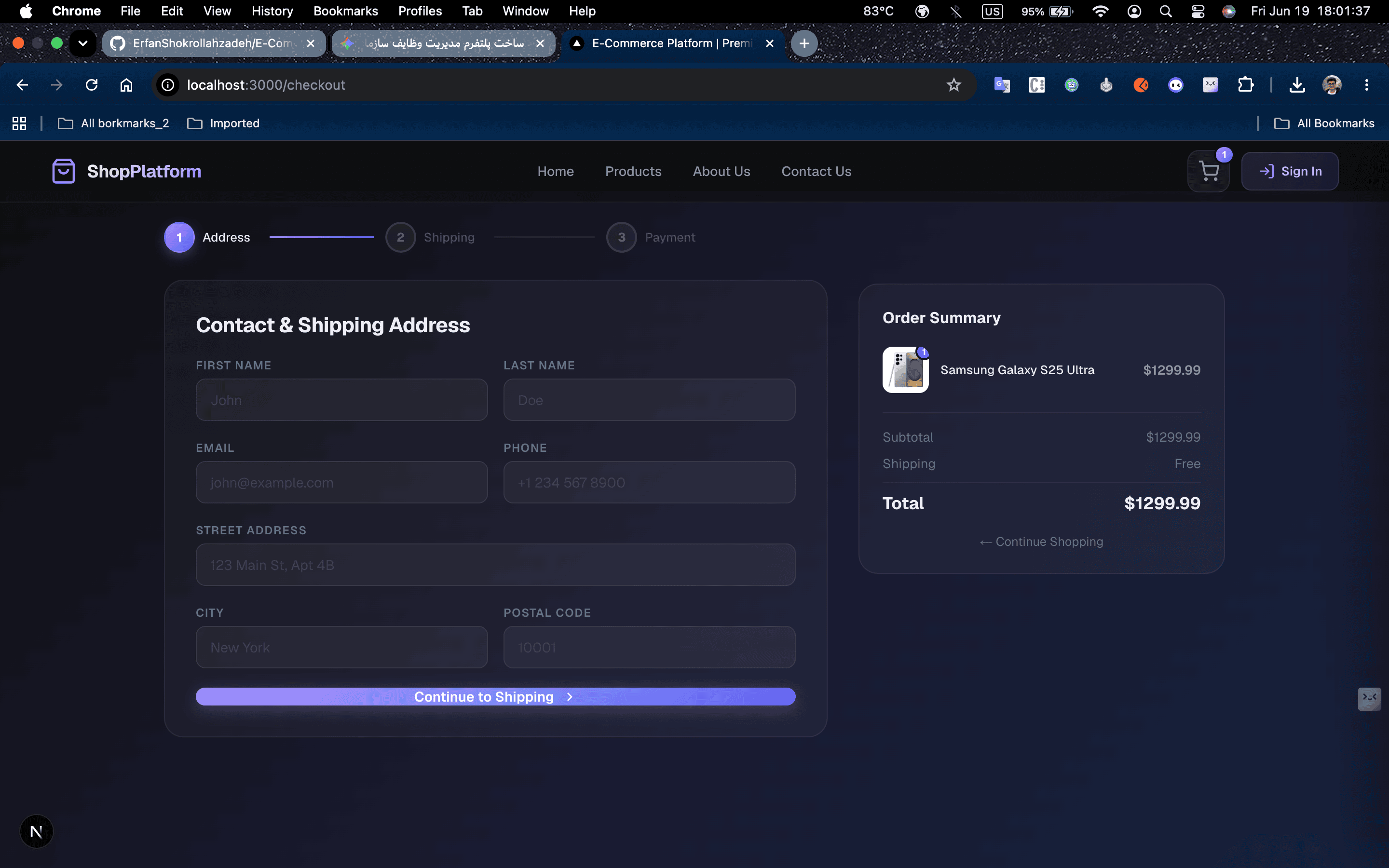The width and height of the screenshot is (1389, 868).
Task: Open Products nav link
Action: (633, 171)
